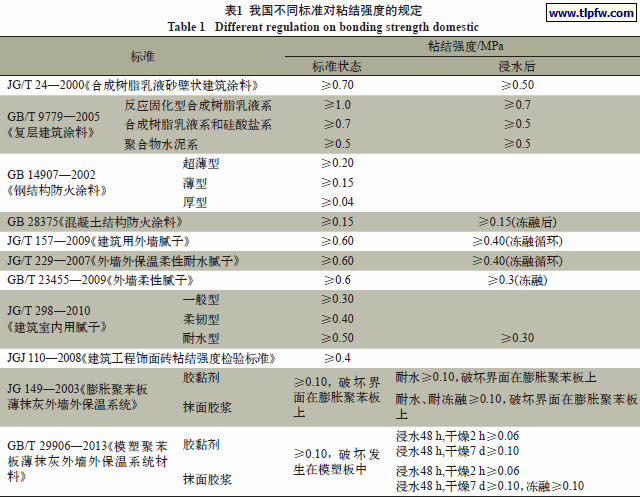Image resolution: width=640 pixels, height=498 pixels.
Task: Click '≥0.10，破坏发生在模塑板中' cell
Action: pyautogui.click(x=337, y=462)
